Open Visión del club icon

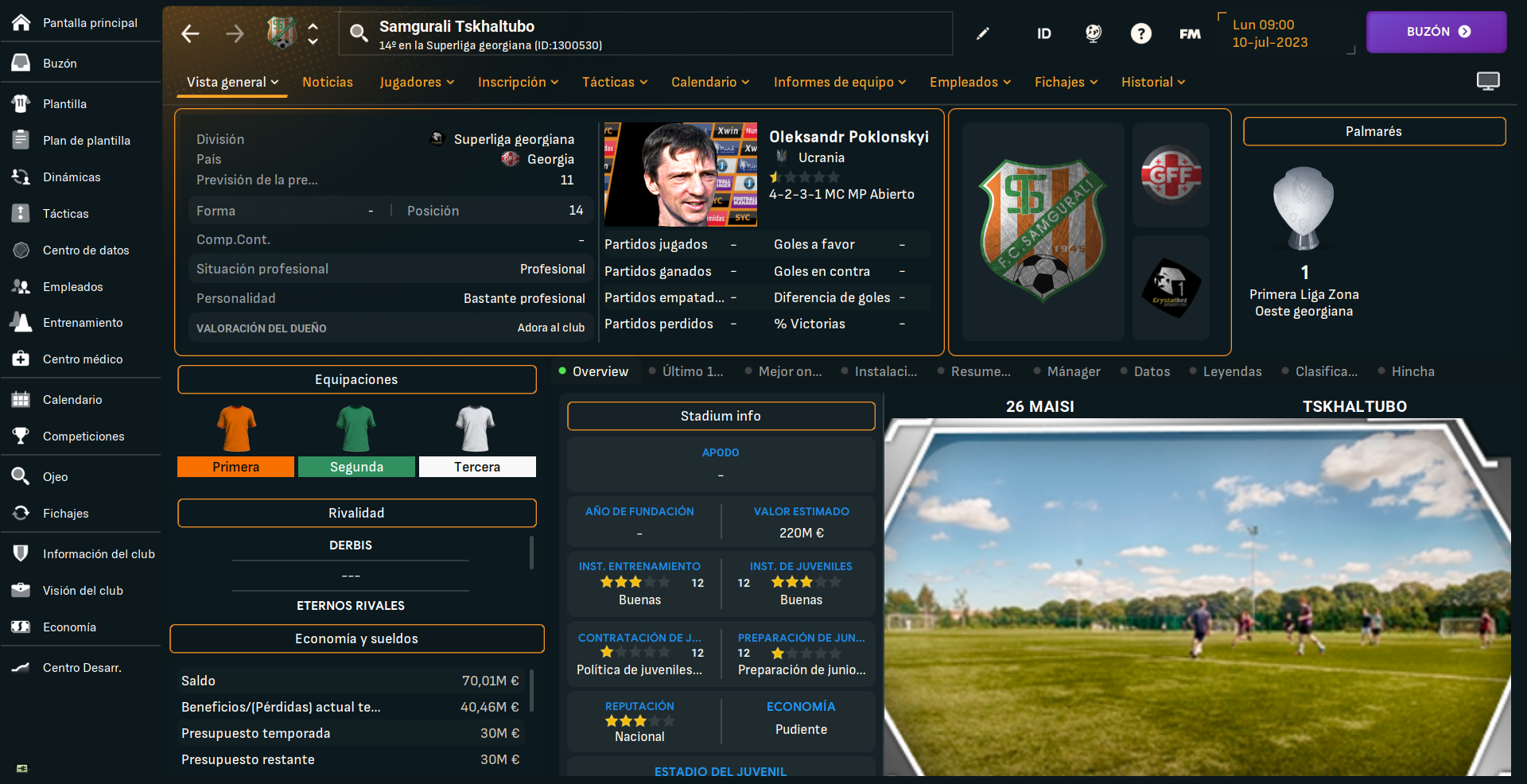21,590
